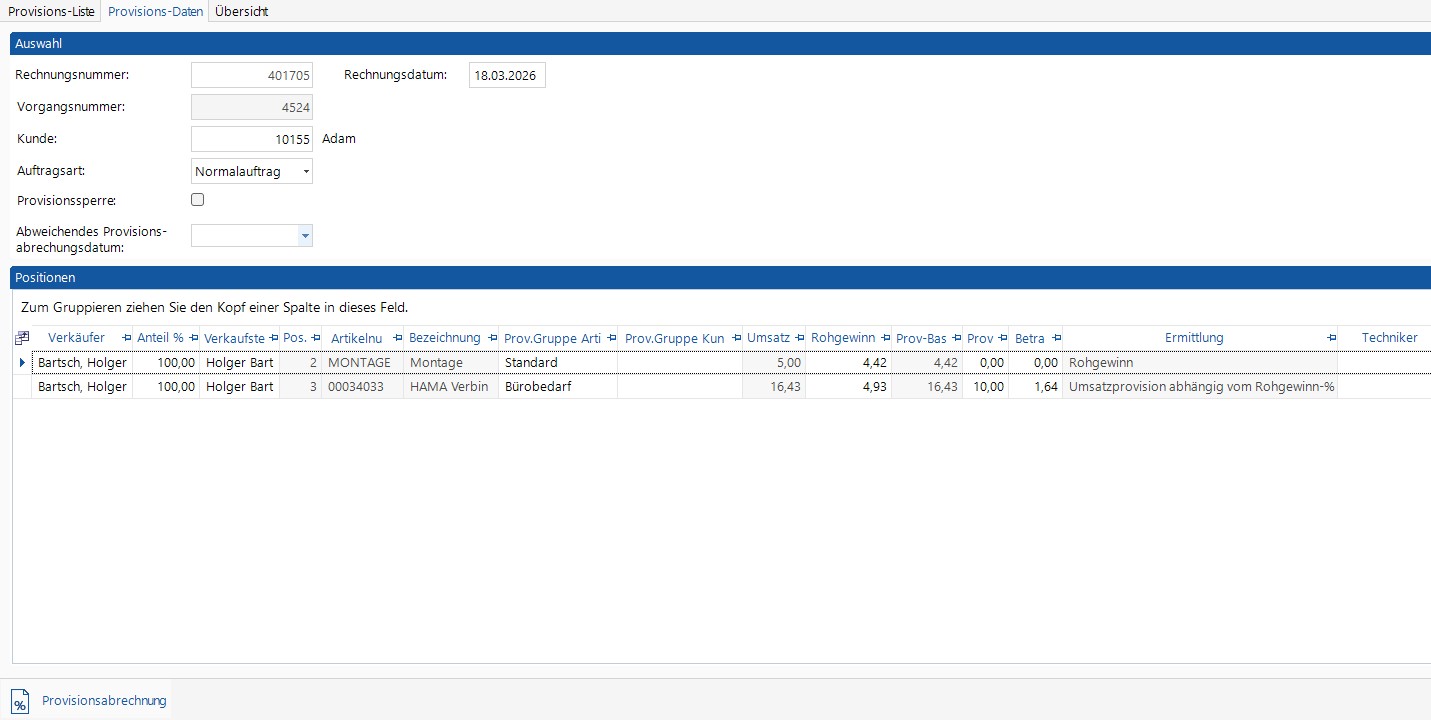1431x720 pixels.
Task: Open the Übersicht tab
Action: pyautogui.click(x=241, y=11)
